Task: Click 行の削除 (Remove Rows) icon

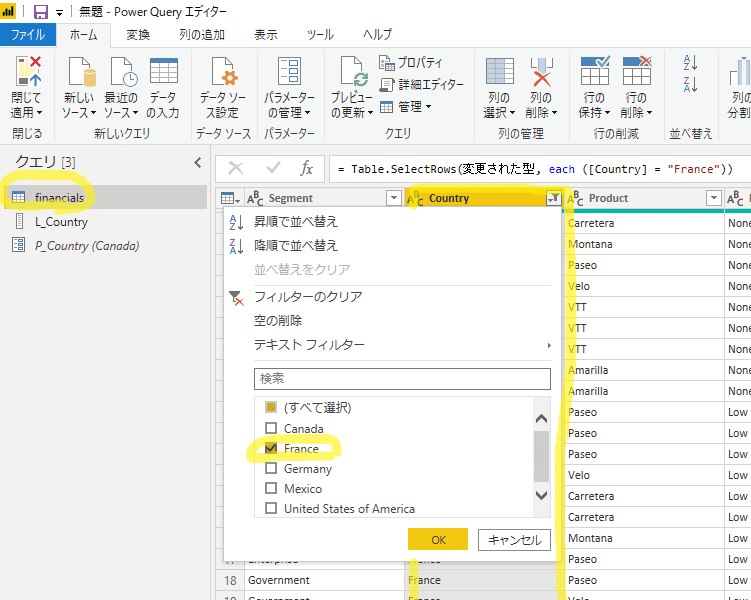Action: coord(637,71)
